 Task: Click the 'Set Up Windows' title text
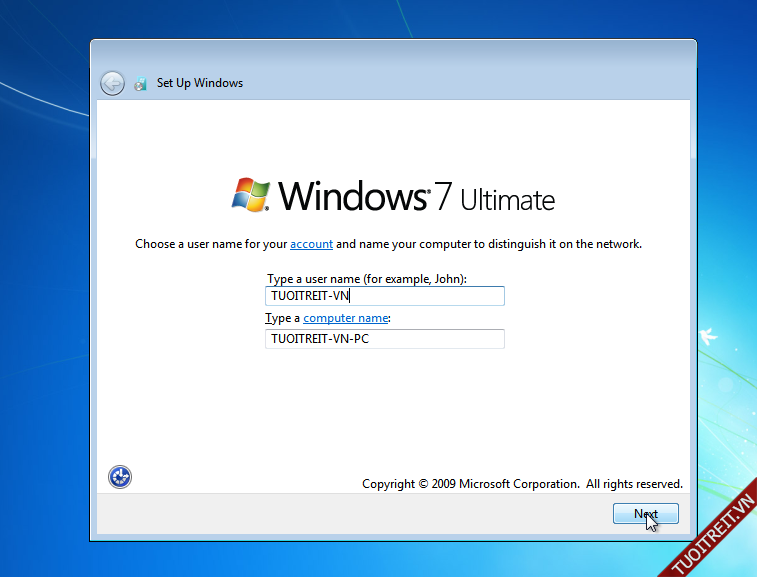(200, 83)
